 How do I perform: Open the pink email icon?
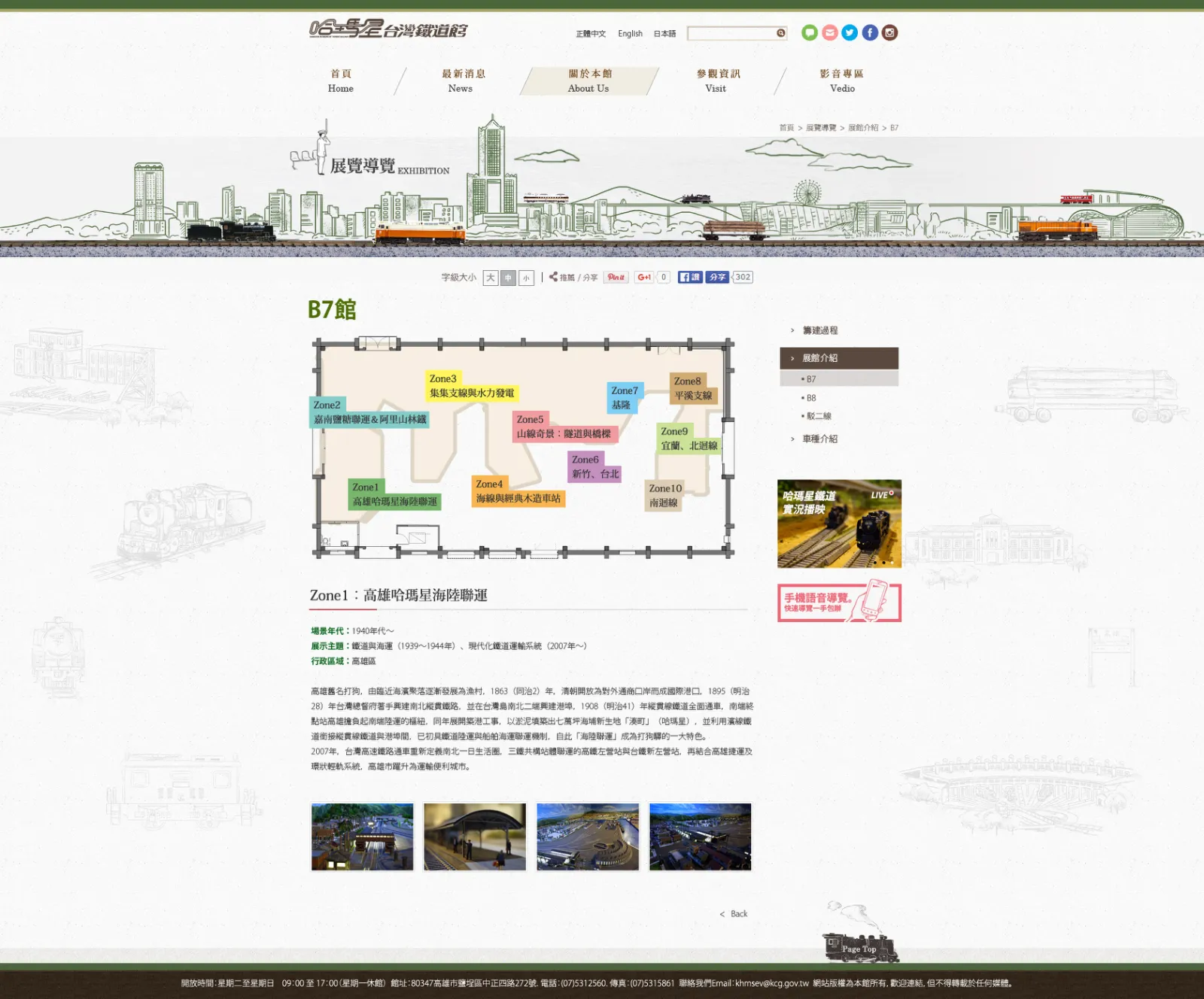(830, 32)
